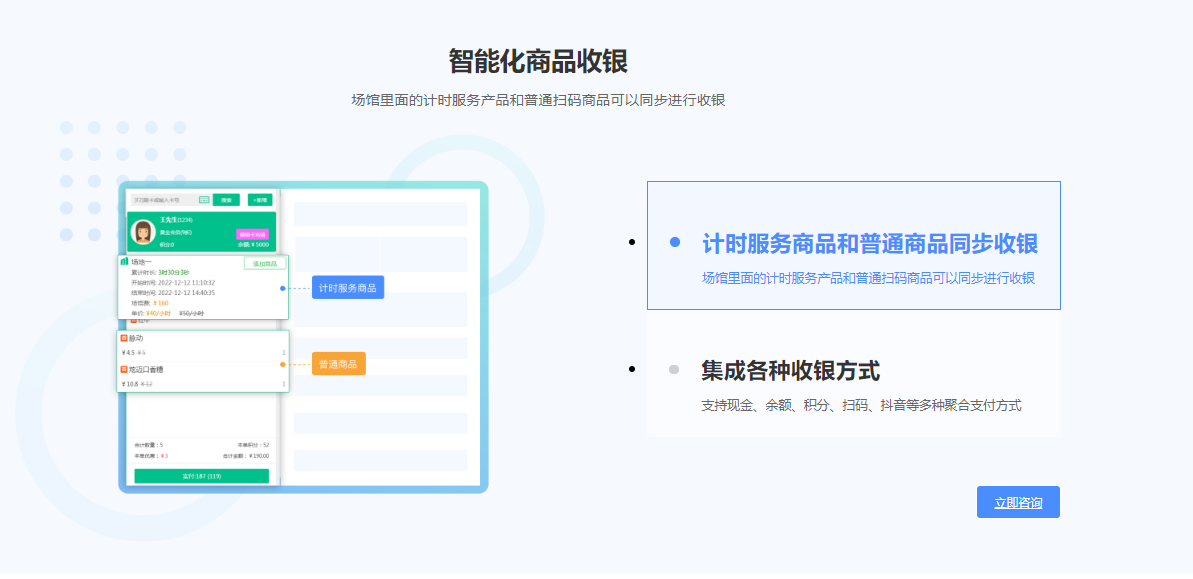Click the red product icon beside 脉动
Viewport: 1193px width, 579px height.
click(124, 338)
